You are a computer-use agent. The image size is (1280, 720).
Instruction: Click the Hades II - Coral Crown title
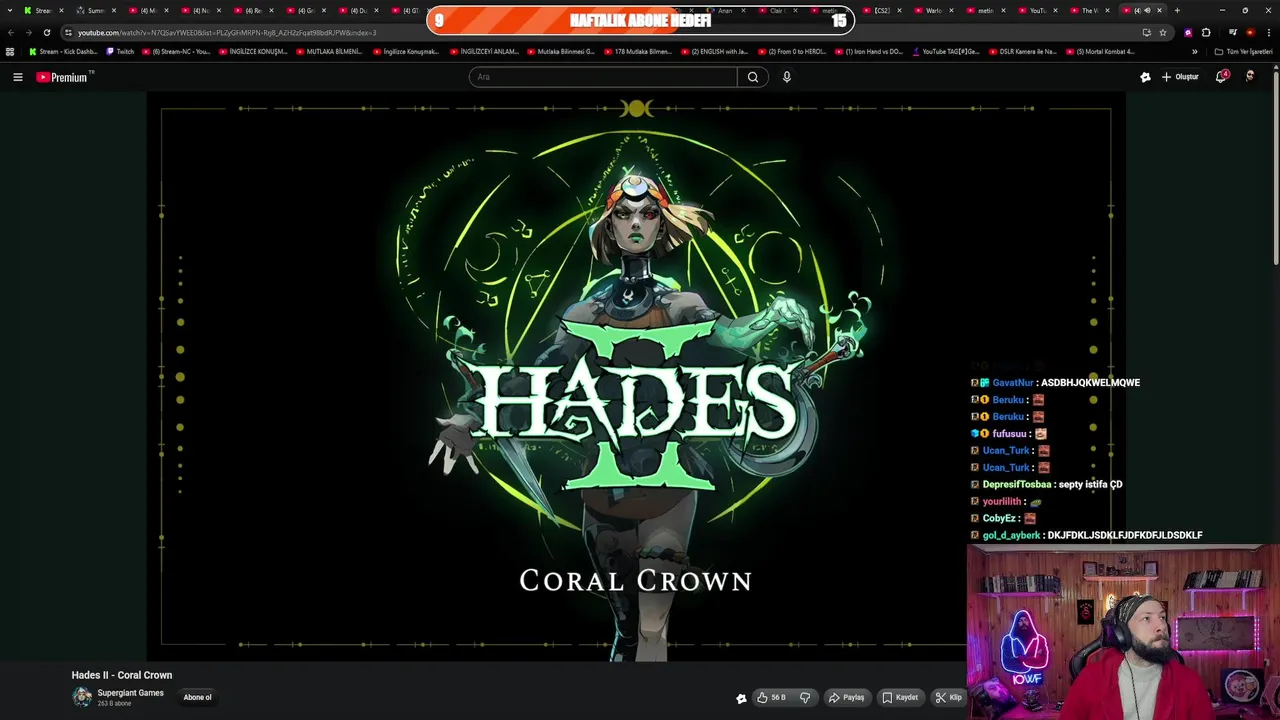pos(122,675)
